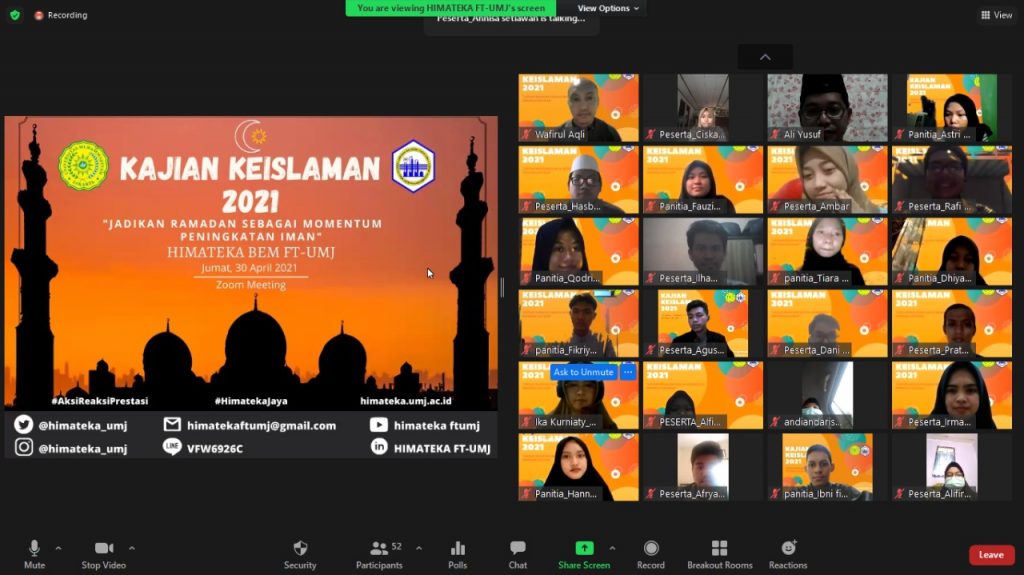Select Peserta_Agus video thumbnail
This screenshot has height=575, width=1024.
tap(703, 323)
